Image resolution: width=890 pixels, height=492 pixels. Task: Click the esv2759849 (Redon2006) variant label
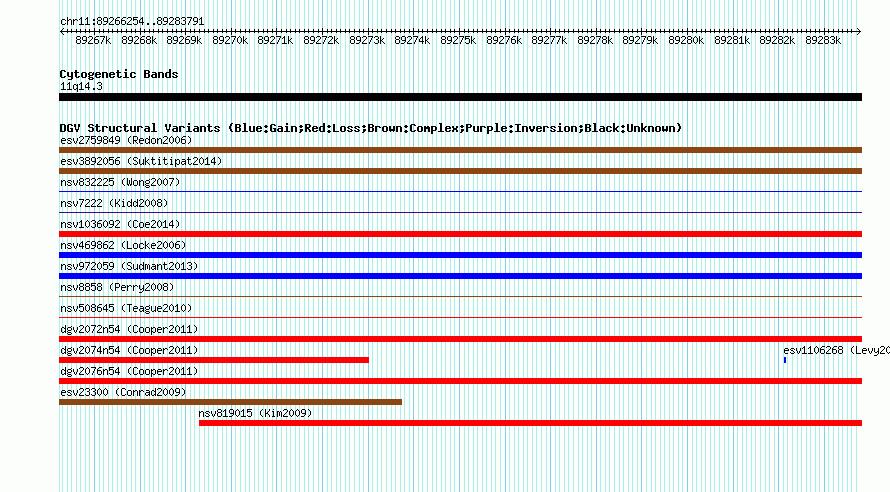[126, 140]
